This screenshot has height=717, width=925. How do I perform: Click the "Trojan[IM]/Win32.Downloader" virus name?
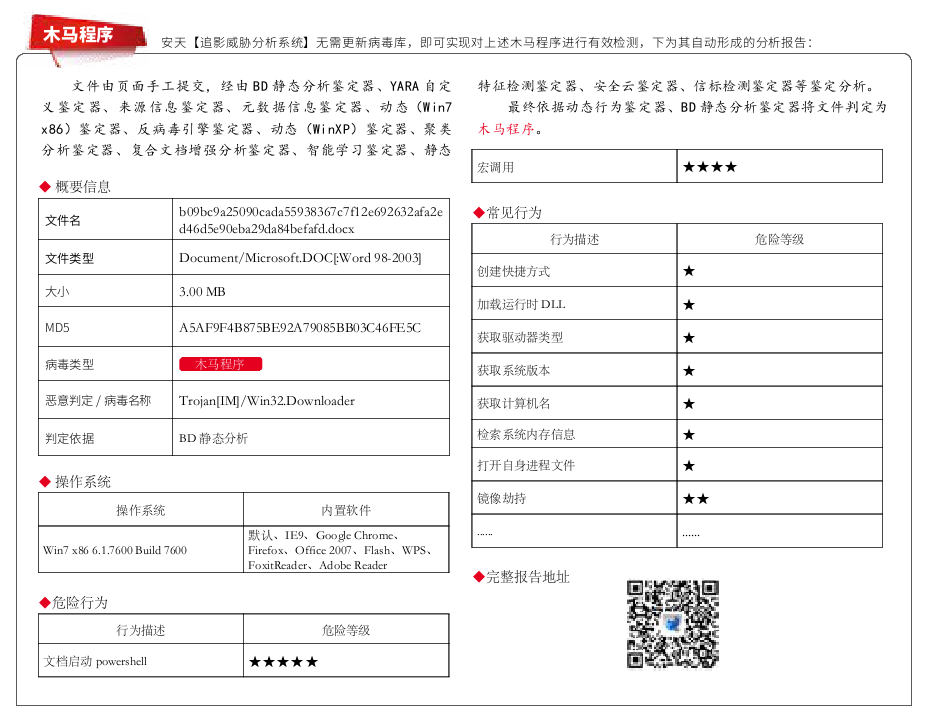267,401
